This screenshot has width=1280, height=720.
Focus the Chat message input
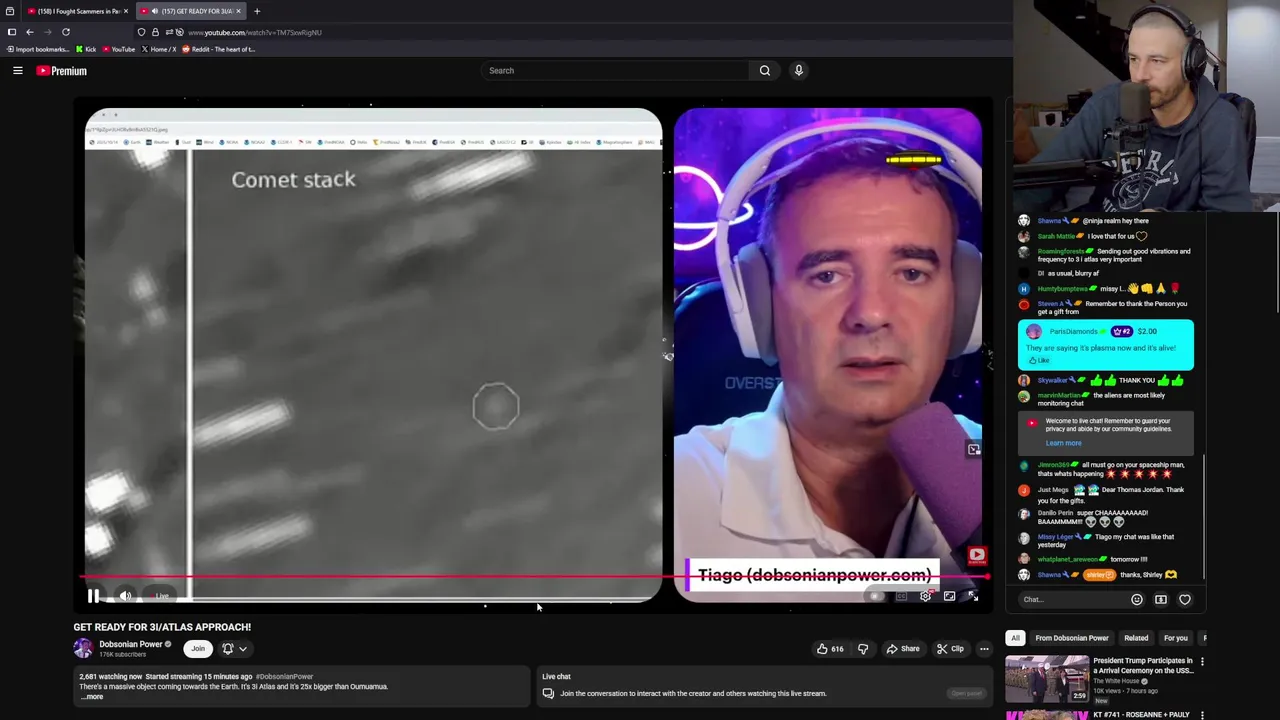1070,599
